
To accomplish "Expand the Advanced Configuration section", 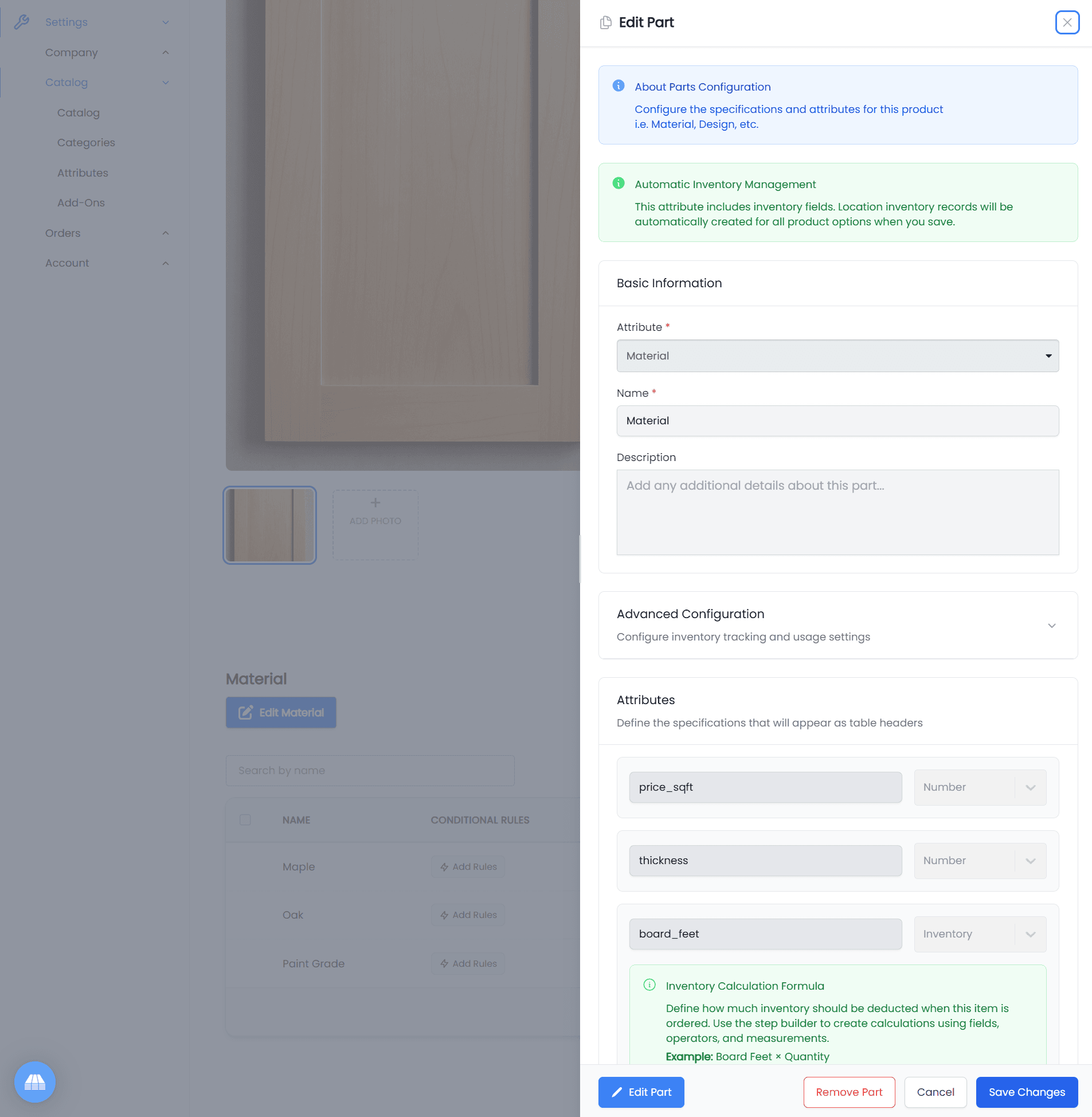I will pos(1052,626).
